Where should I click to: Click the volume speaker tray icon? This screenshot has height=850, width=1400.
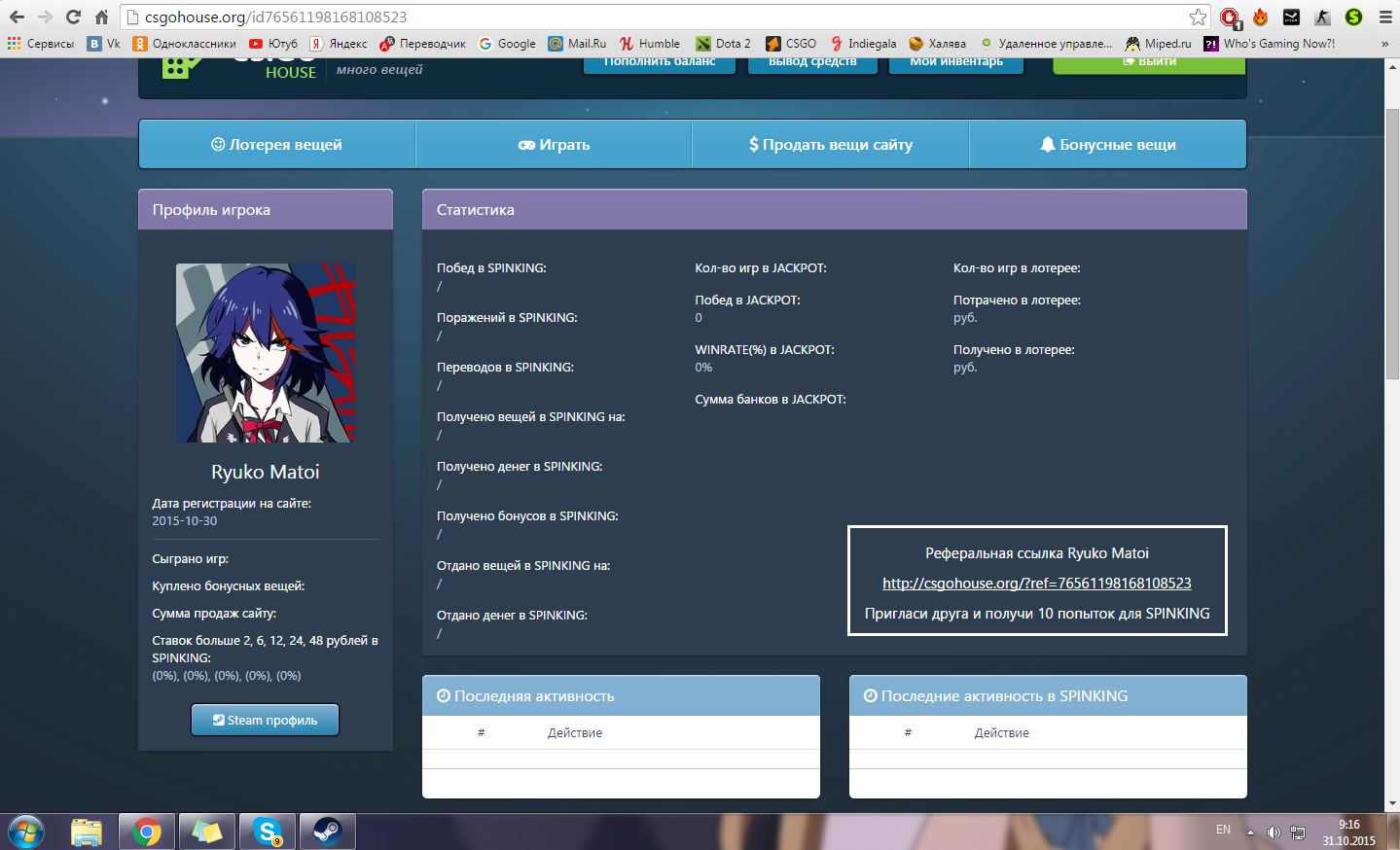pyautogui.click(x=1274, y=832)
